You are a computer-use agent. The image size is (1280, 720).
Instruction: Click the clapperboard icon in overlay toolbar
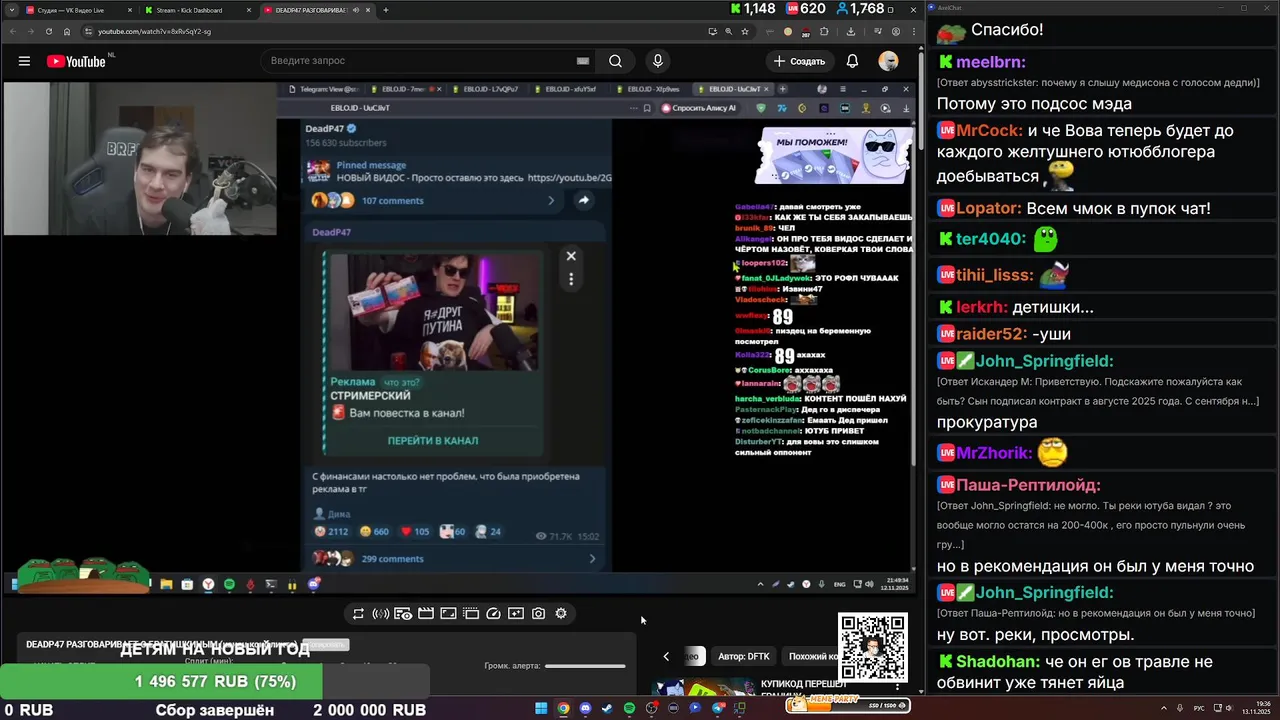tap(426, 613)
